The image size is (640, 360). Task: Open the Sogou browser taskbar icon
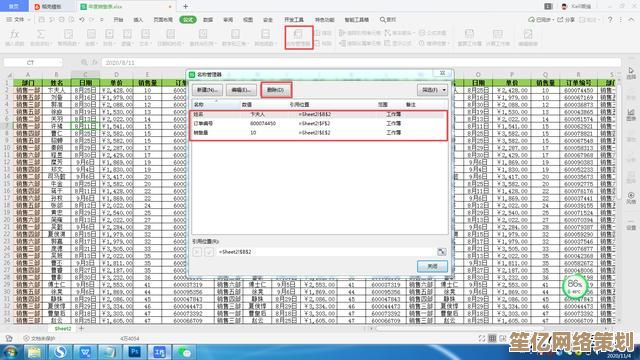point(60,352)
